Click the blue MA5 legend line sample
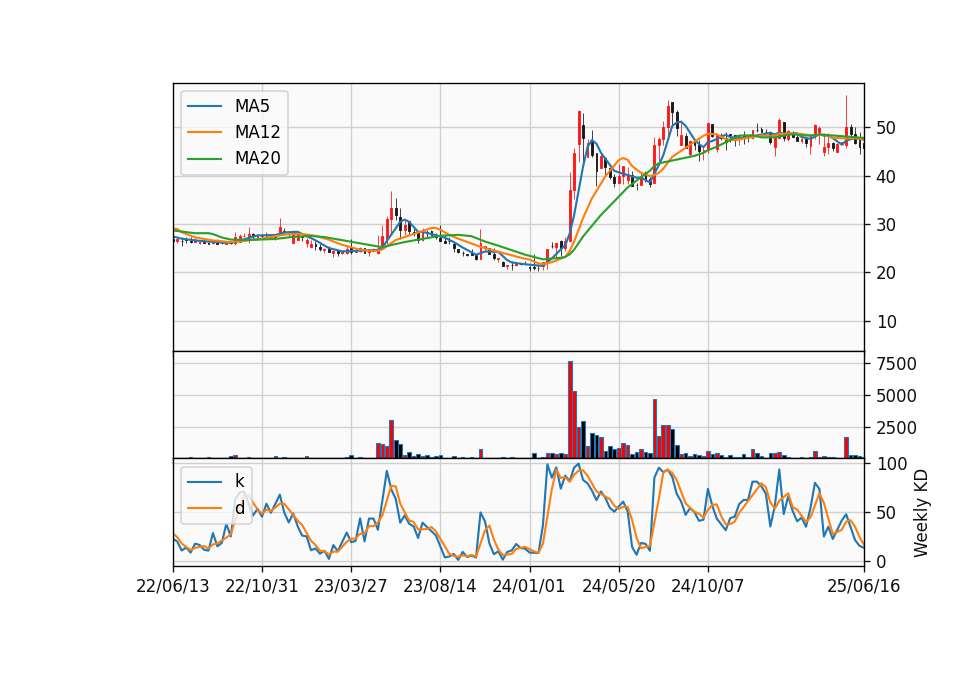The image size is (960, 690). (204, 106)
